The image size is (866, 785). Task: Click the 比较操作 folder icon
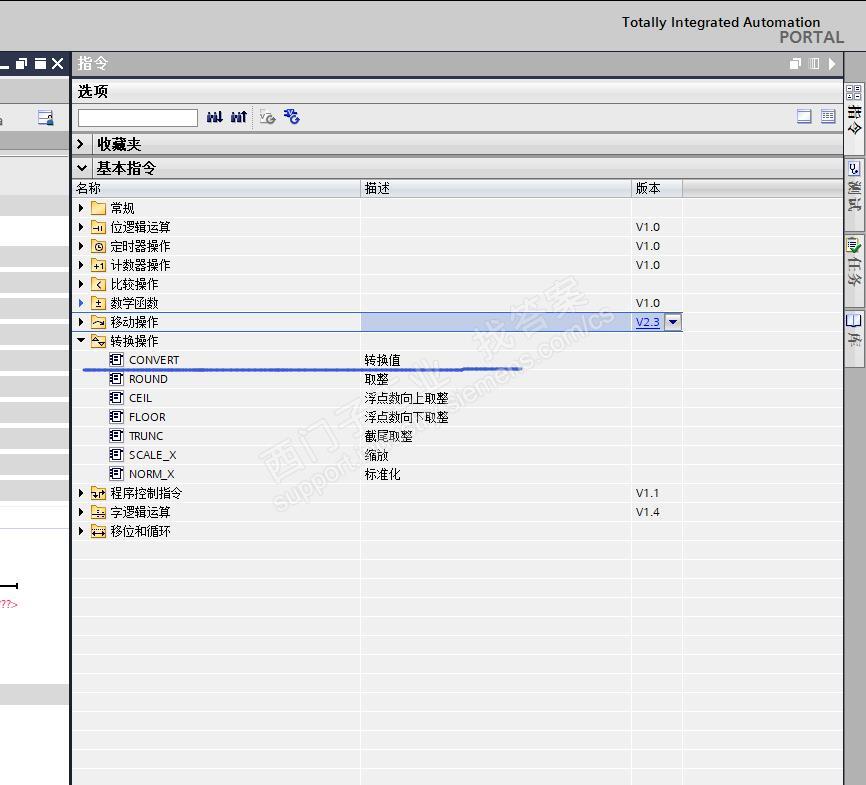(x=98, y=284)
